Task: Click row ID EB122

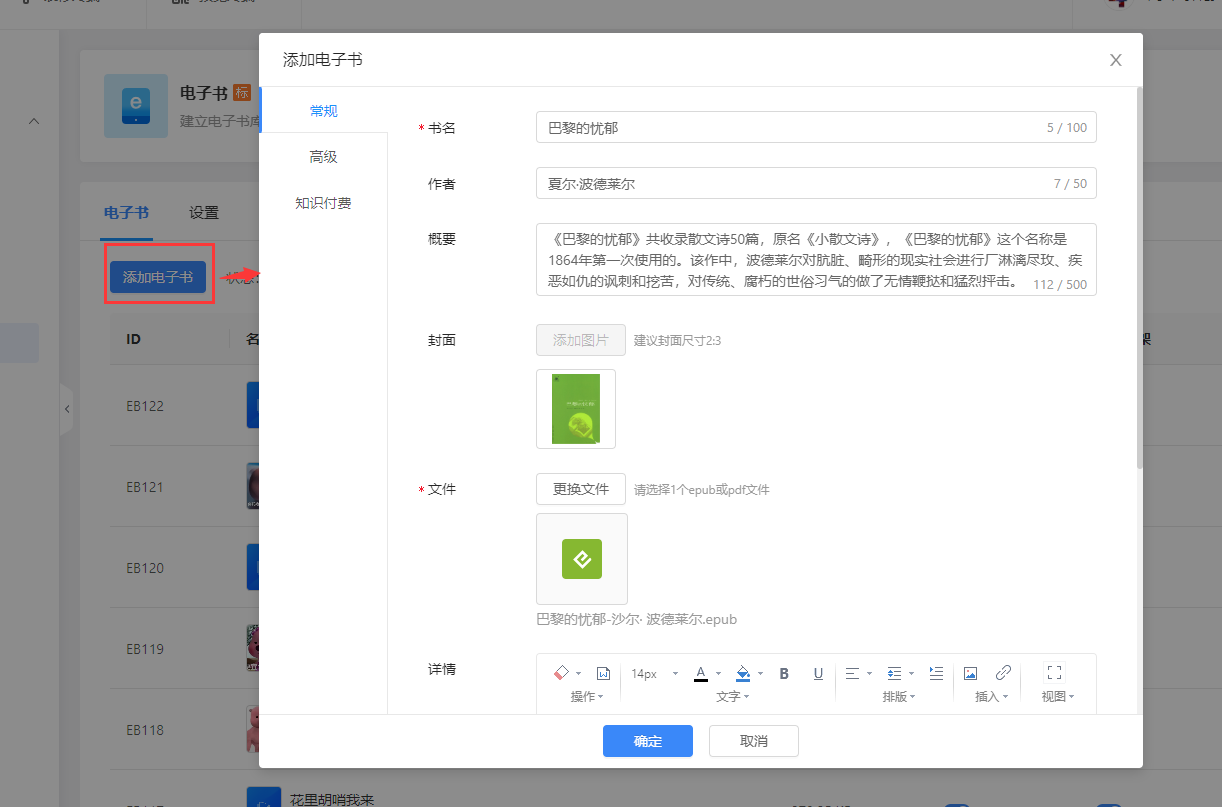Action: click(x=145, y=406)
